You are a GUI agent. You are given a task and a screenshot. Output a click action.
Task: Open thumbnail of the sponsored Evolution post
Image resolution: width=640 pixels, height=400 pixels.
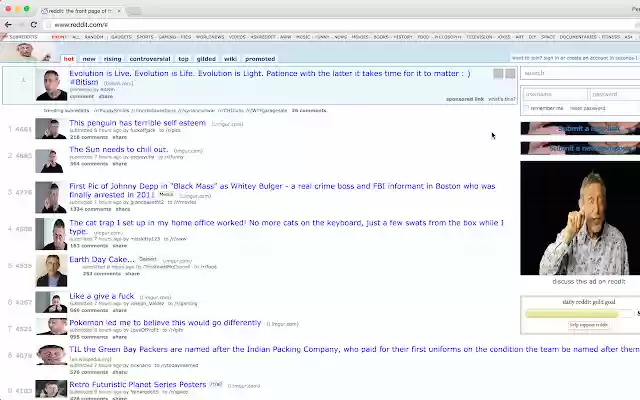click(51, 84)
